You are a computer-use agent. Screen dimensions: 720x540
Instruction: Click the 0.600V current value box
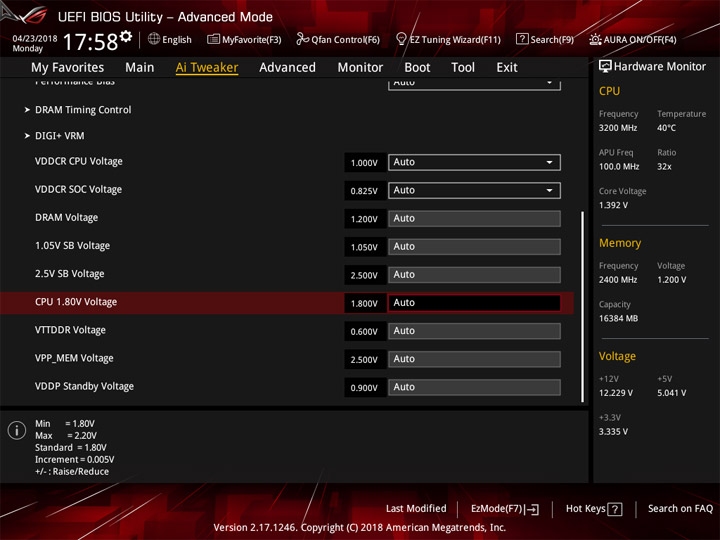point(365,332)
